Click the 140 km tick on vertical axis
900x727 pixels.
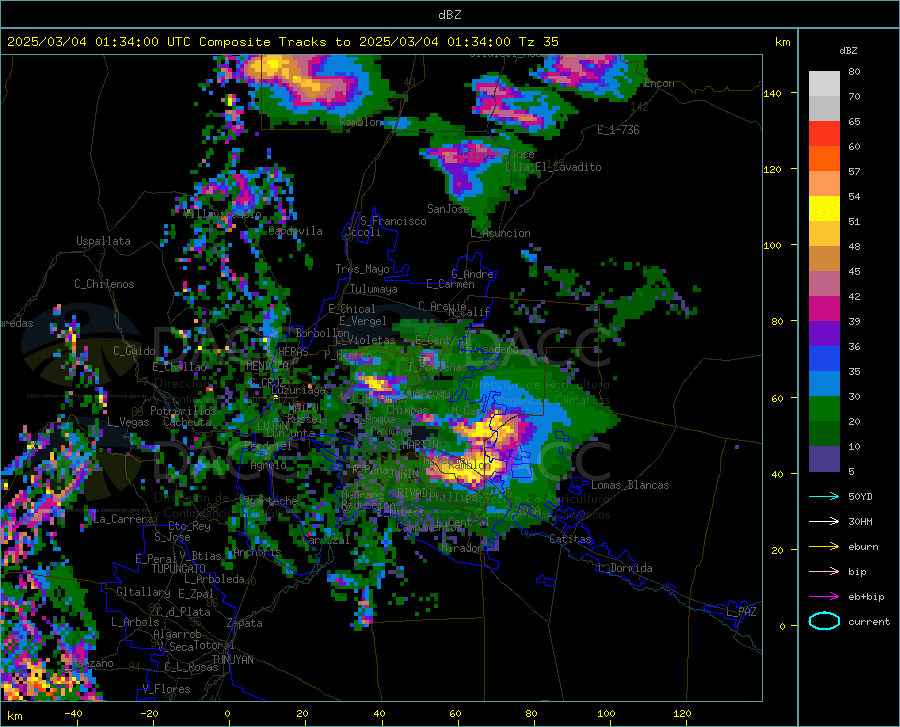772,93
